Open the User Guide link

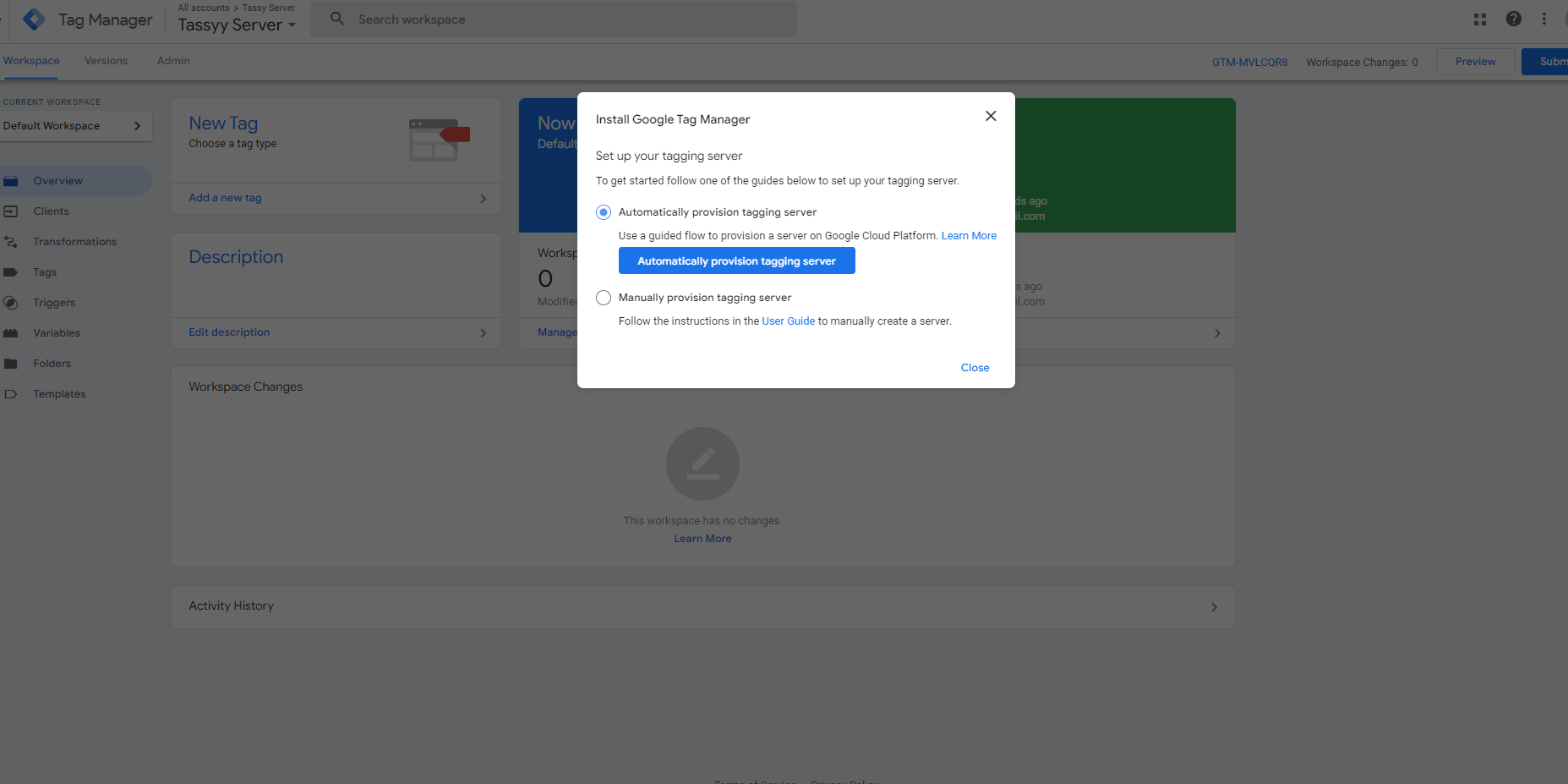coord(788,321)
